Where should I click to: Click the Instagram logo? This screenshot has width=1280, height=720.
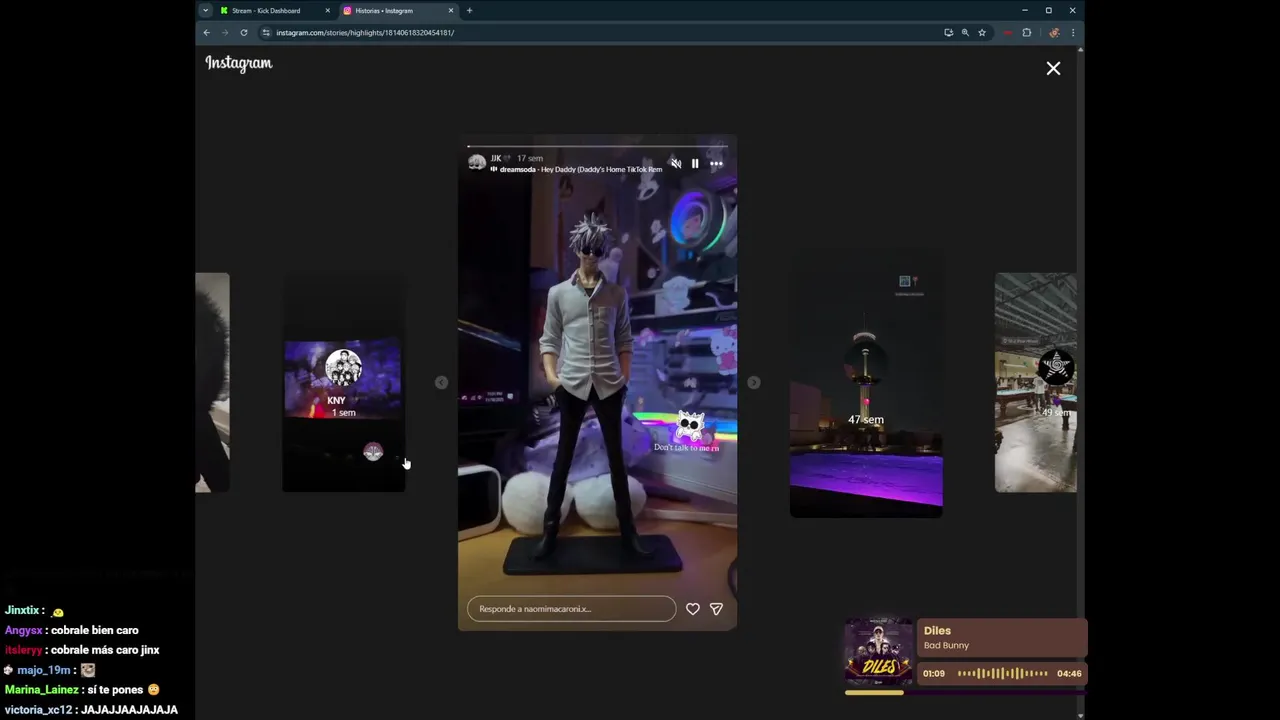coord(239,63)
